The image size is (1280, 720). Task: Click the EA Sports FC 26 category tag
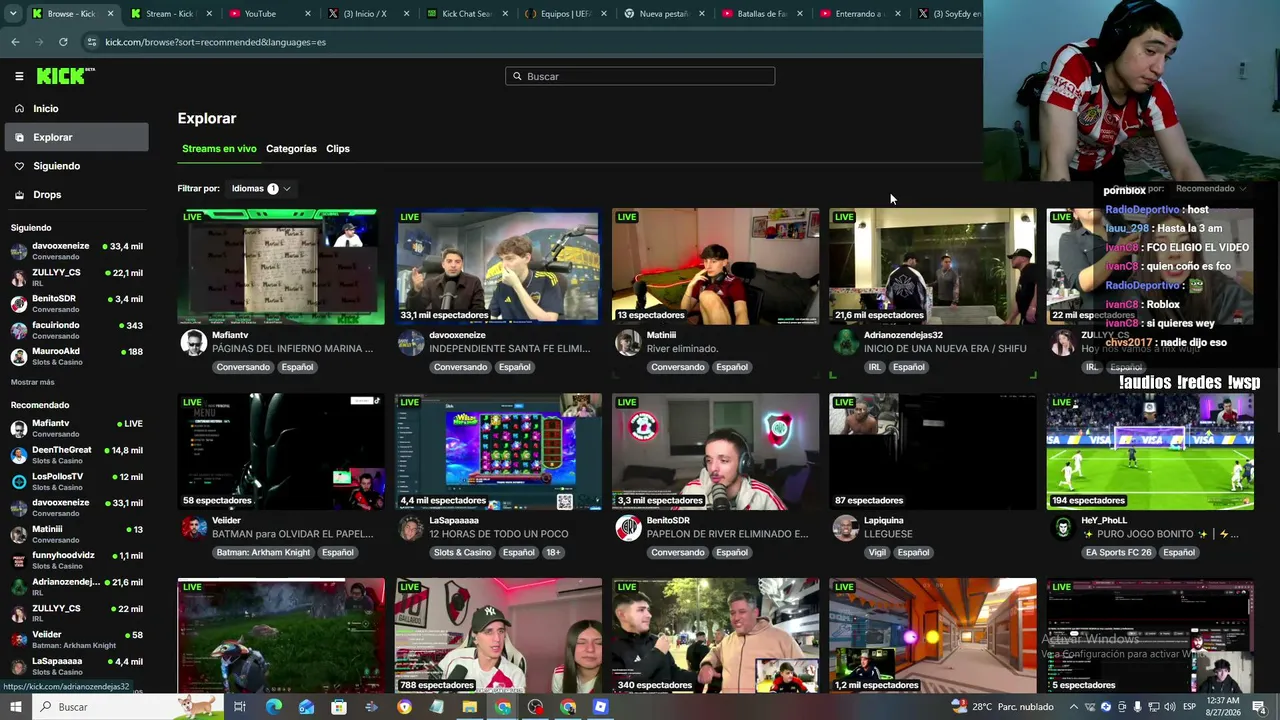[1118, 552]
